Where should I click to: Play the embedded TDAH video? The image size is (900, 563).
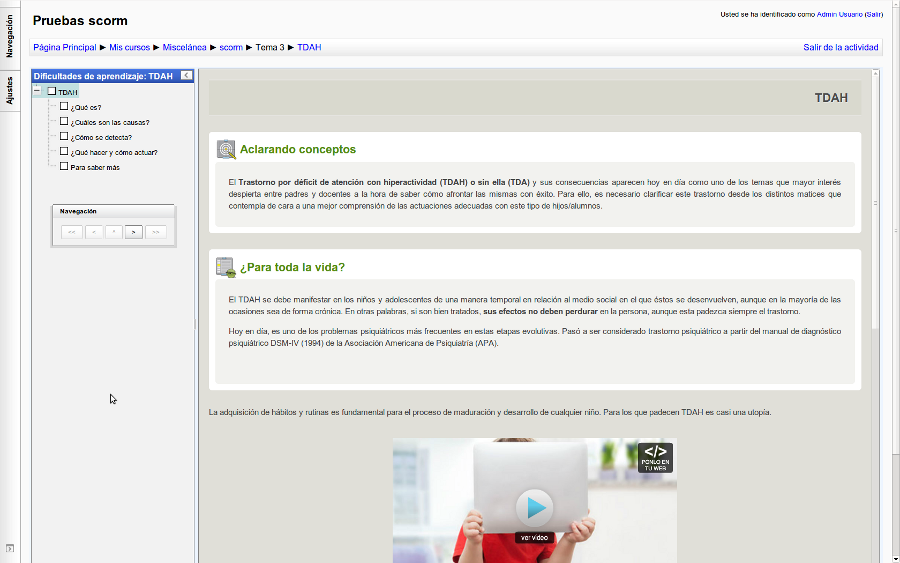coord(535,508)
